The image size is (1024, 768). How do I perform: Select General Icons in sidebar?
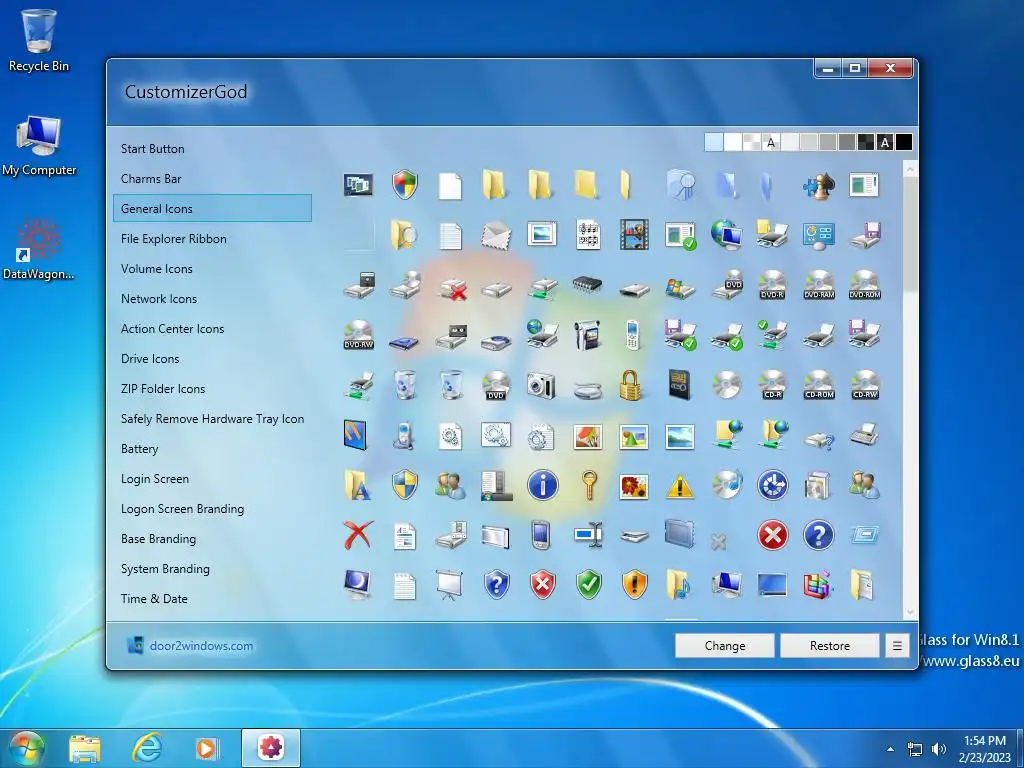click(x=212, y=209)
